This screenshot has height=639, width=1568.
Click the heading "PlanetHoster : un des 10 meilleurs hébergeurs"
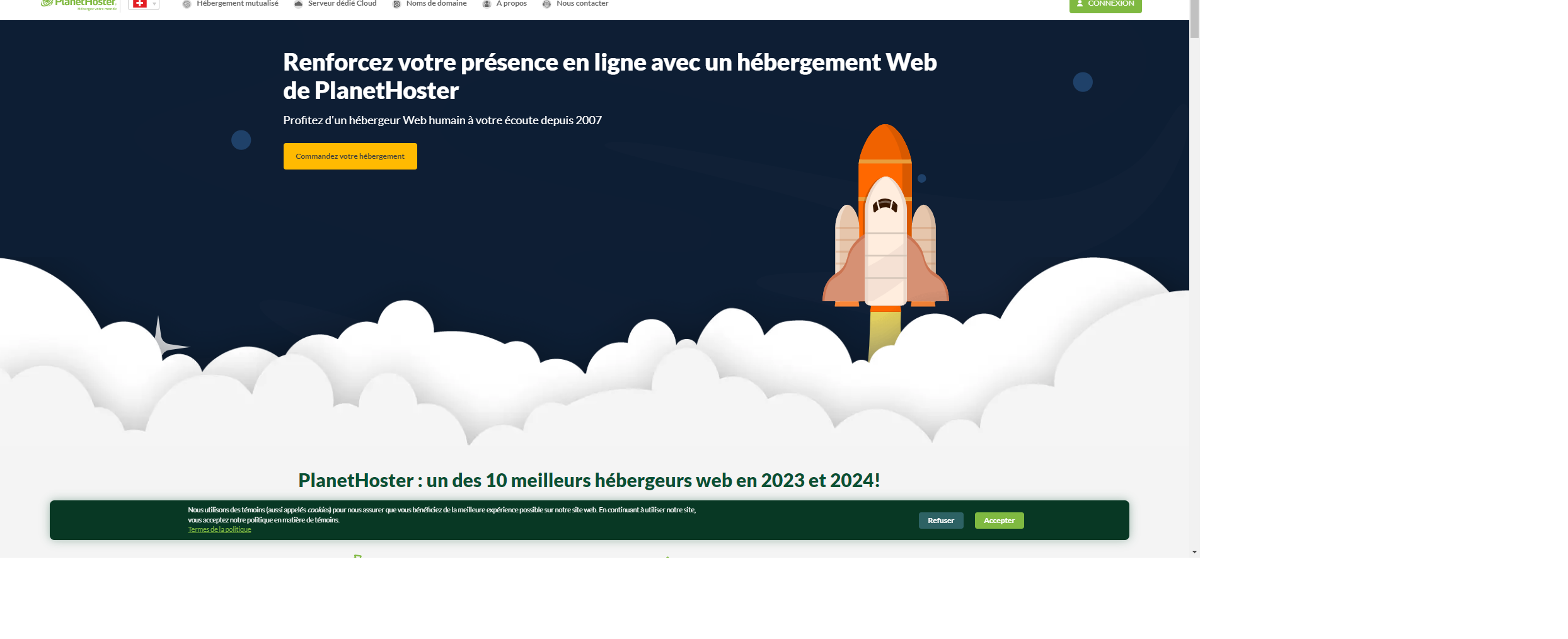589,480
